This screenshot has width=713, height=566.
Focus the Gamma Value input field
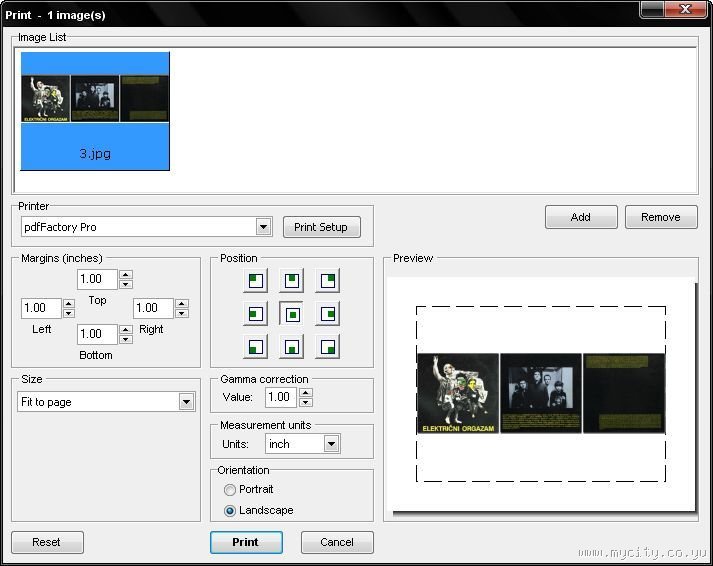pyautogui.click(x=281, y=397)
